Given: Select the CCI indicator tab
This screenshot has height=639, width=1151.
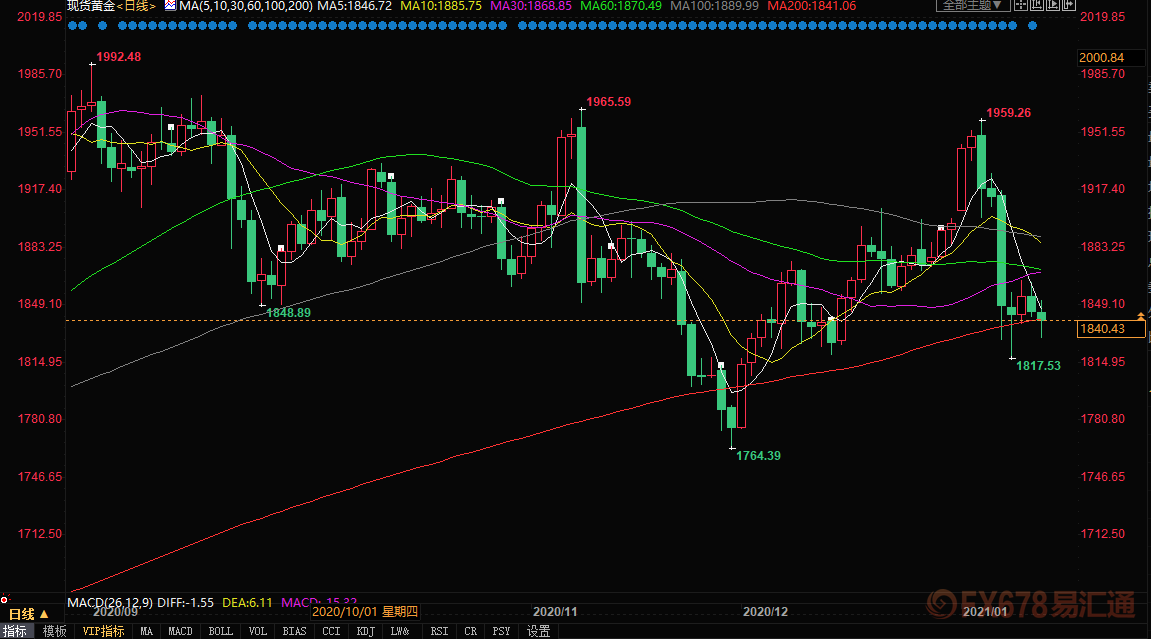Looking at the screenshot, I should point(332,631).
